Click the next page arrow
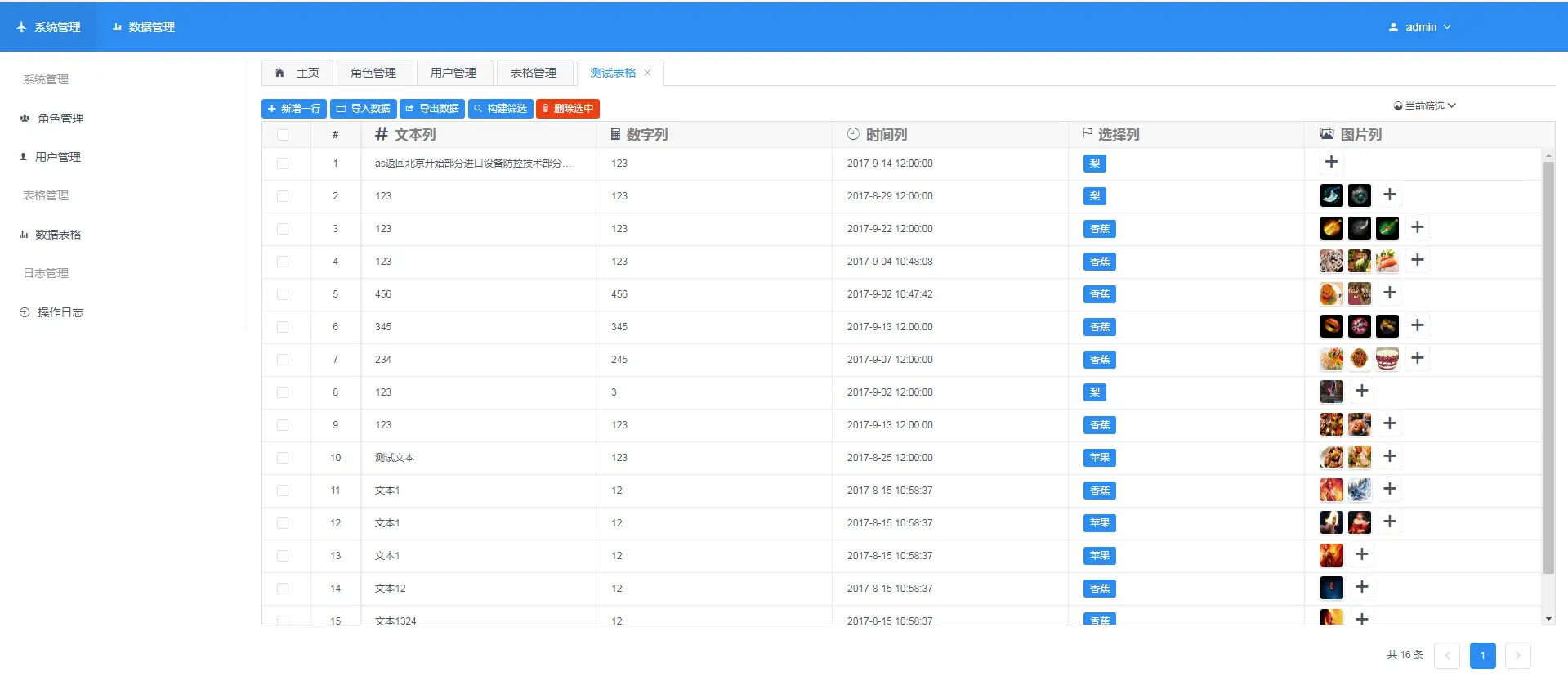The image size is (1568, 690). coord(1518,655)
